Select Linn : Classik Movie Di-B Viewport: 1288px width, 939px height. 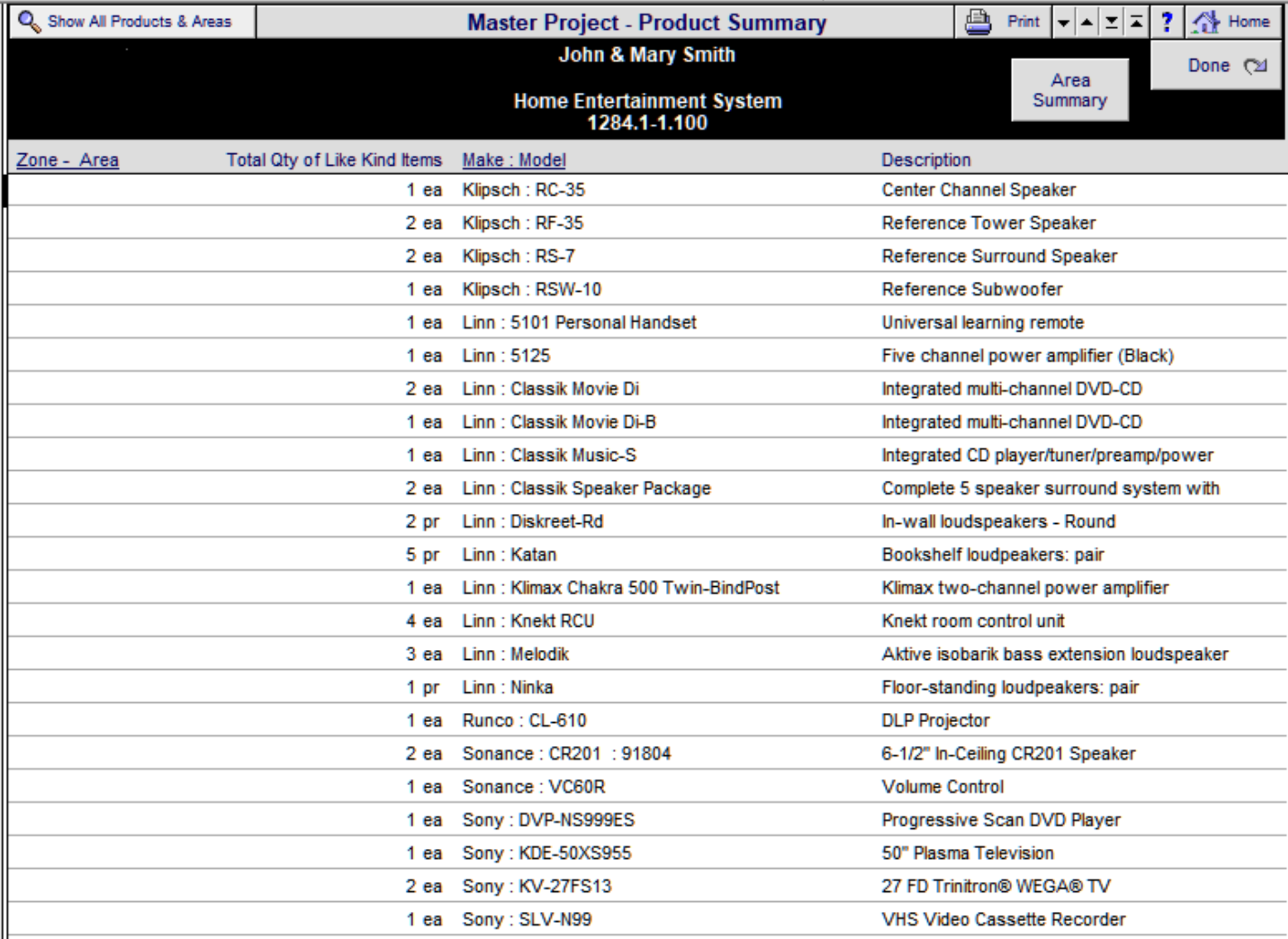(559, 422)
